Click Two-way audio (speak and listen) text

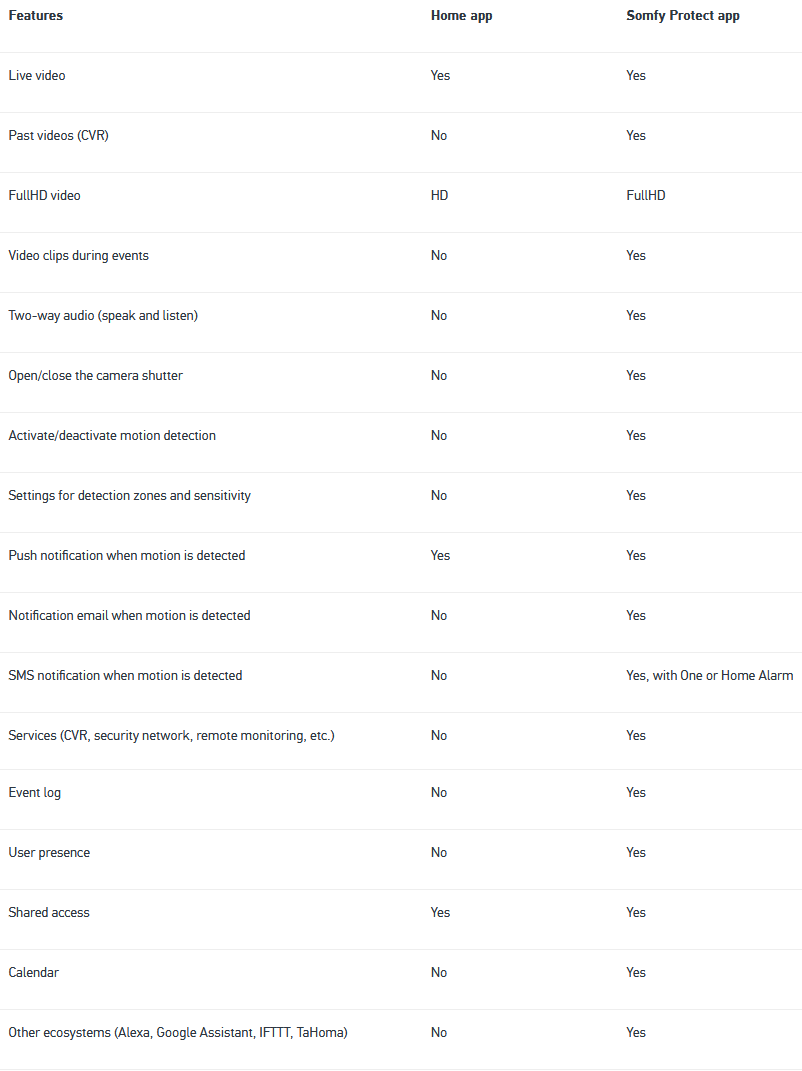pyautogui.click(x=103, y=316)
